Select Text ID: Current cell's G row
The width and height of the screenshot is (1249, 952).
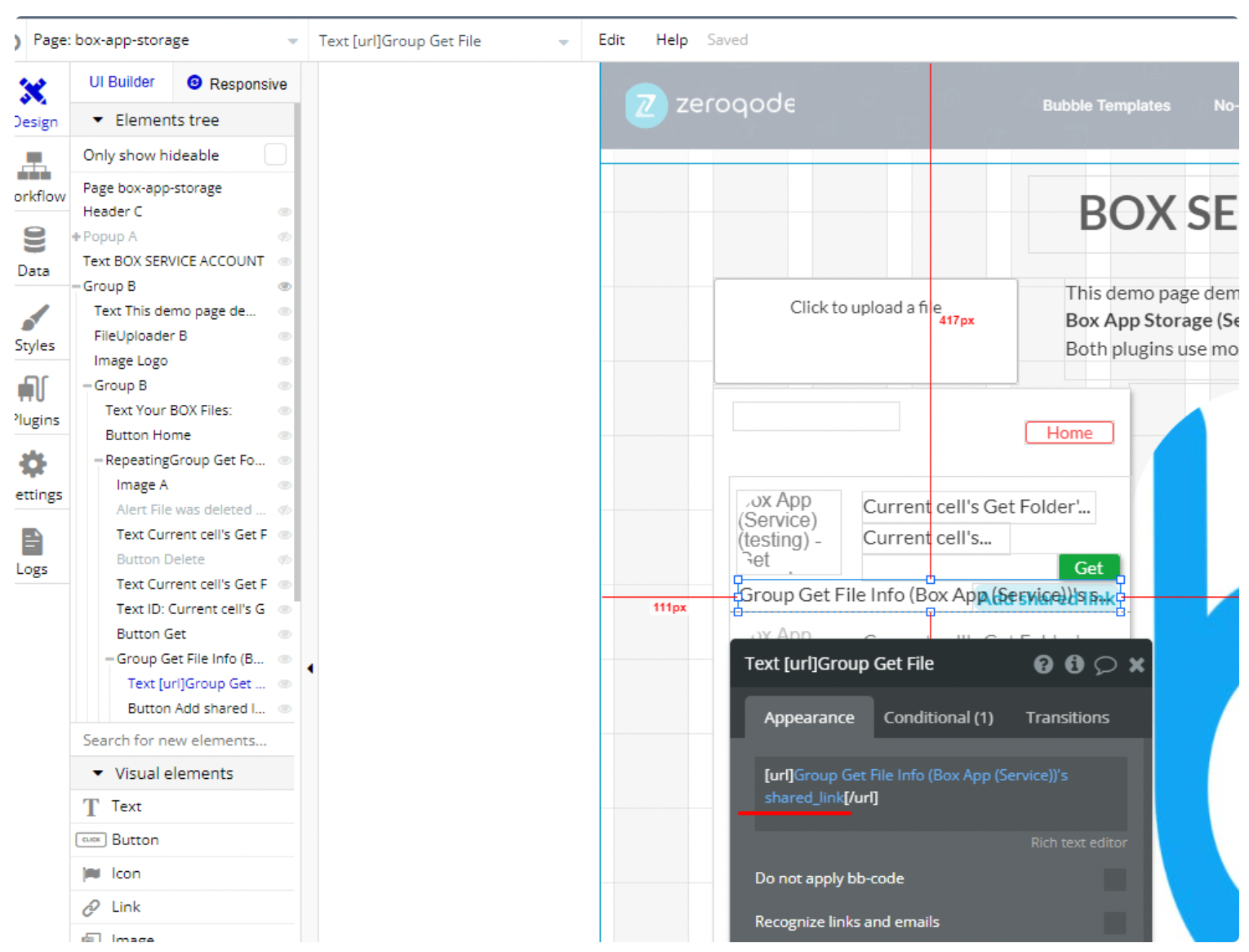click(190, 609)
